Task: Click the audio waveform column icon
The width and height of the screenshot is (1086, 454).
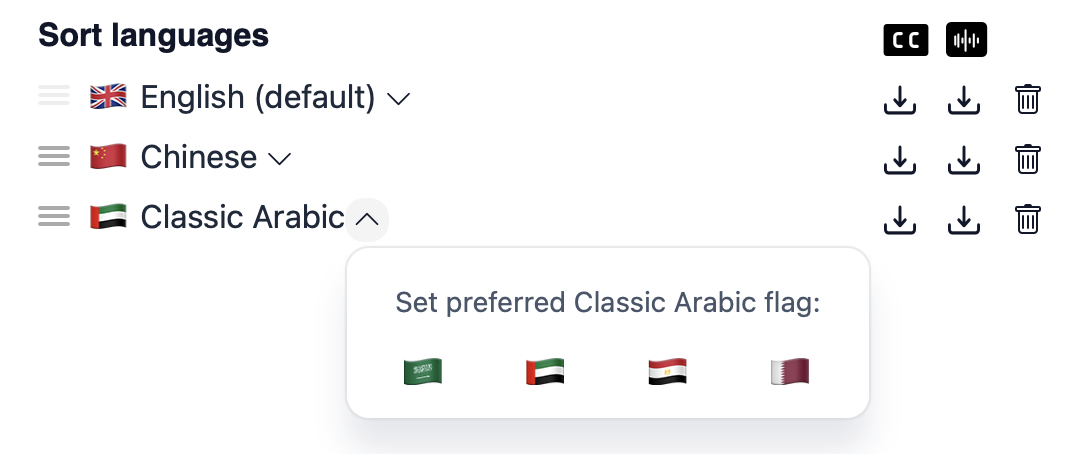Action: tap(967, 40)
